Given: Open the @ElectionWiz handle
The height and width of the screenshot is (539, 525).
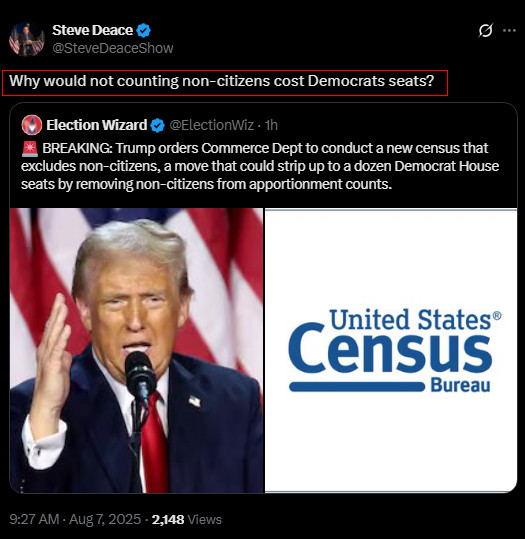Looking at the screenshot, I should point(211,125).
